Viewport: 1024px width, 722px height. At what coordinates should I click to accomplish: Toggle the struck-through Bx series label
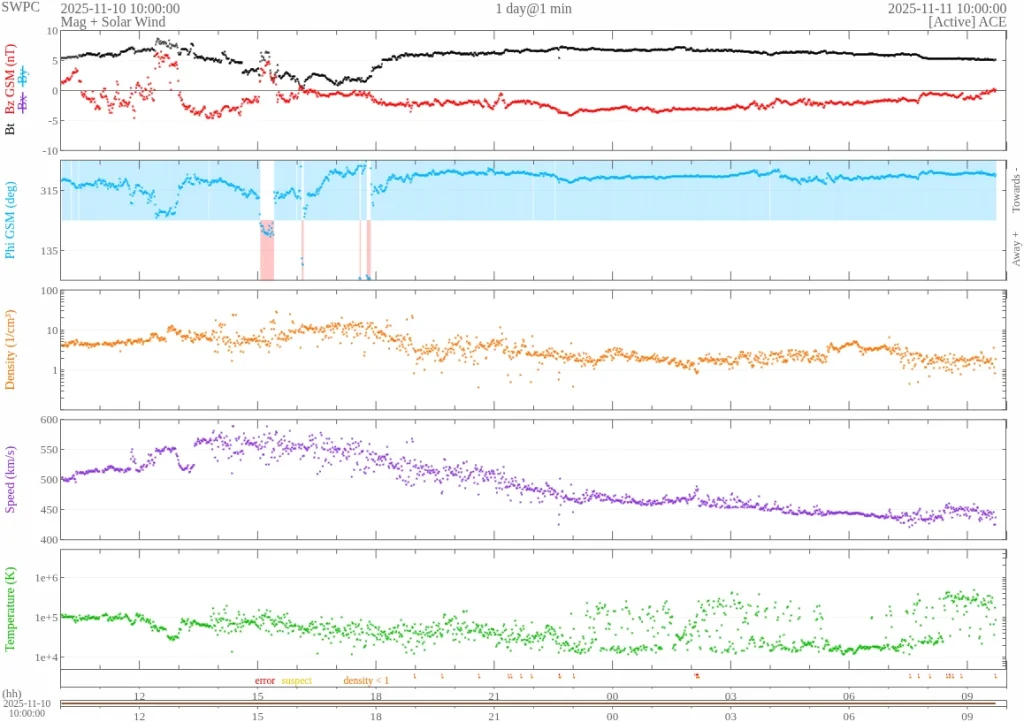24,102
